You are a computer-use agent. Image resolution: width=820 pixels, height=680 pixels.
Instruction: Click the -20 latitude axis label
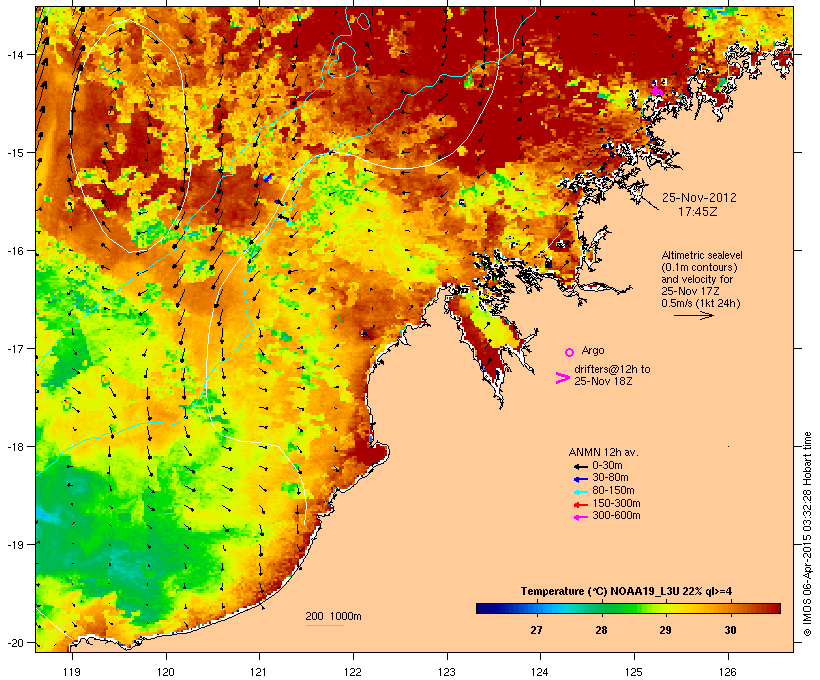[x=14, y=642]
